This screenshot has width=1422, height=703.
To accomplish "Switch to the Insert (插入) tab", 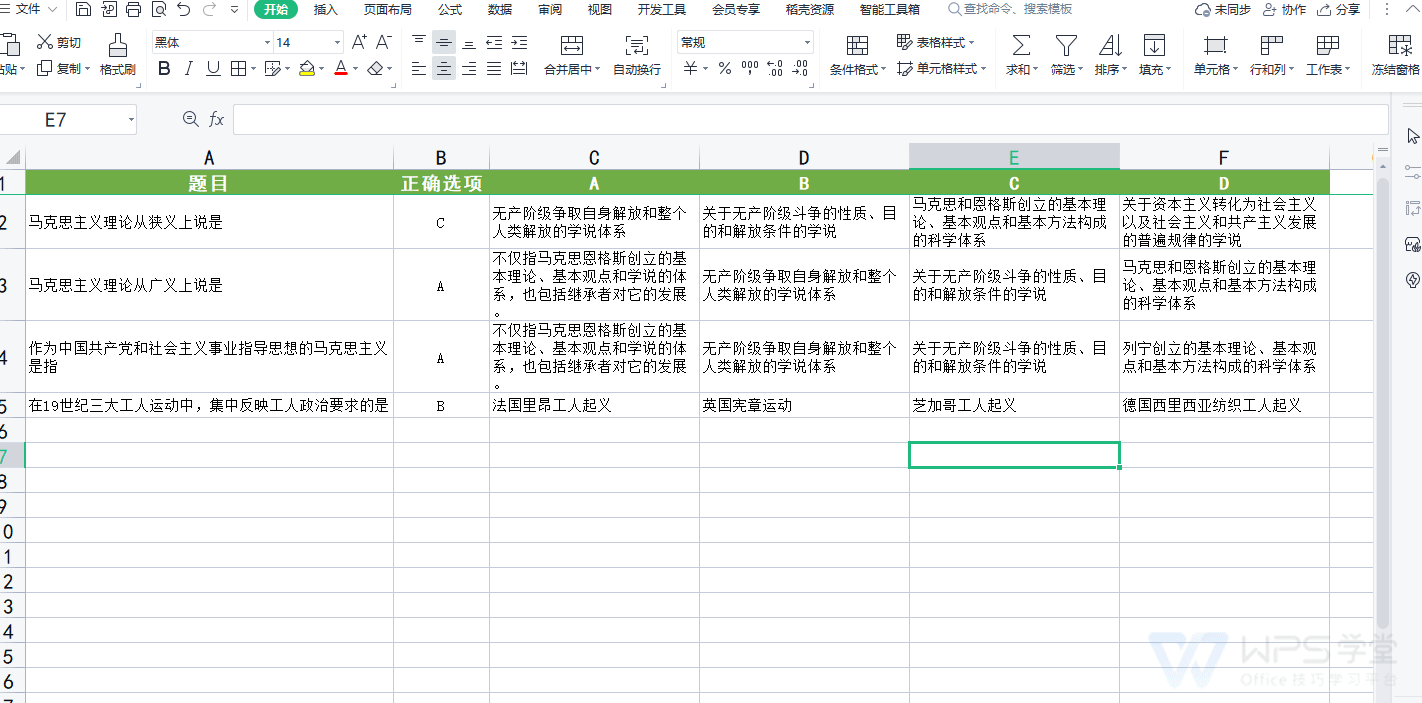I will coord(326,9).
